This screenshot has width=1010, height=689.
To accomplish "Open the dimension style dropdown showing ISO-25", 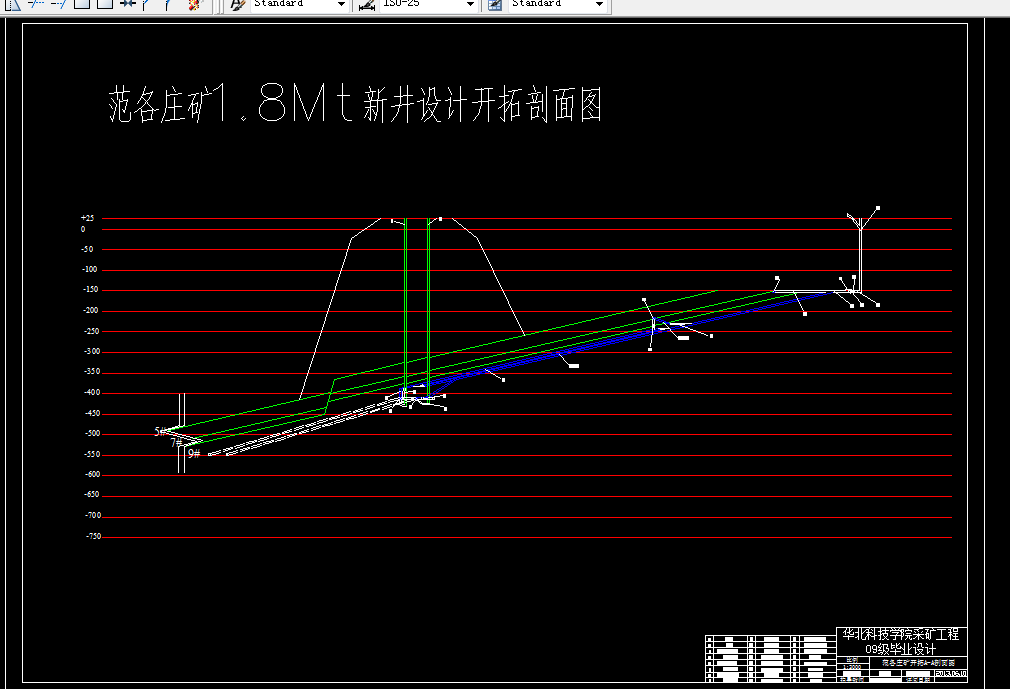I will pyautogui.click(x=428, y=4).
